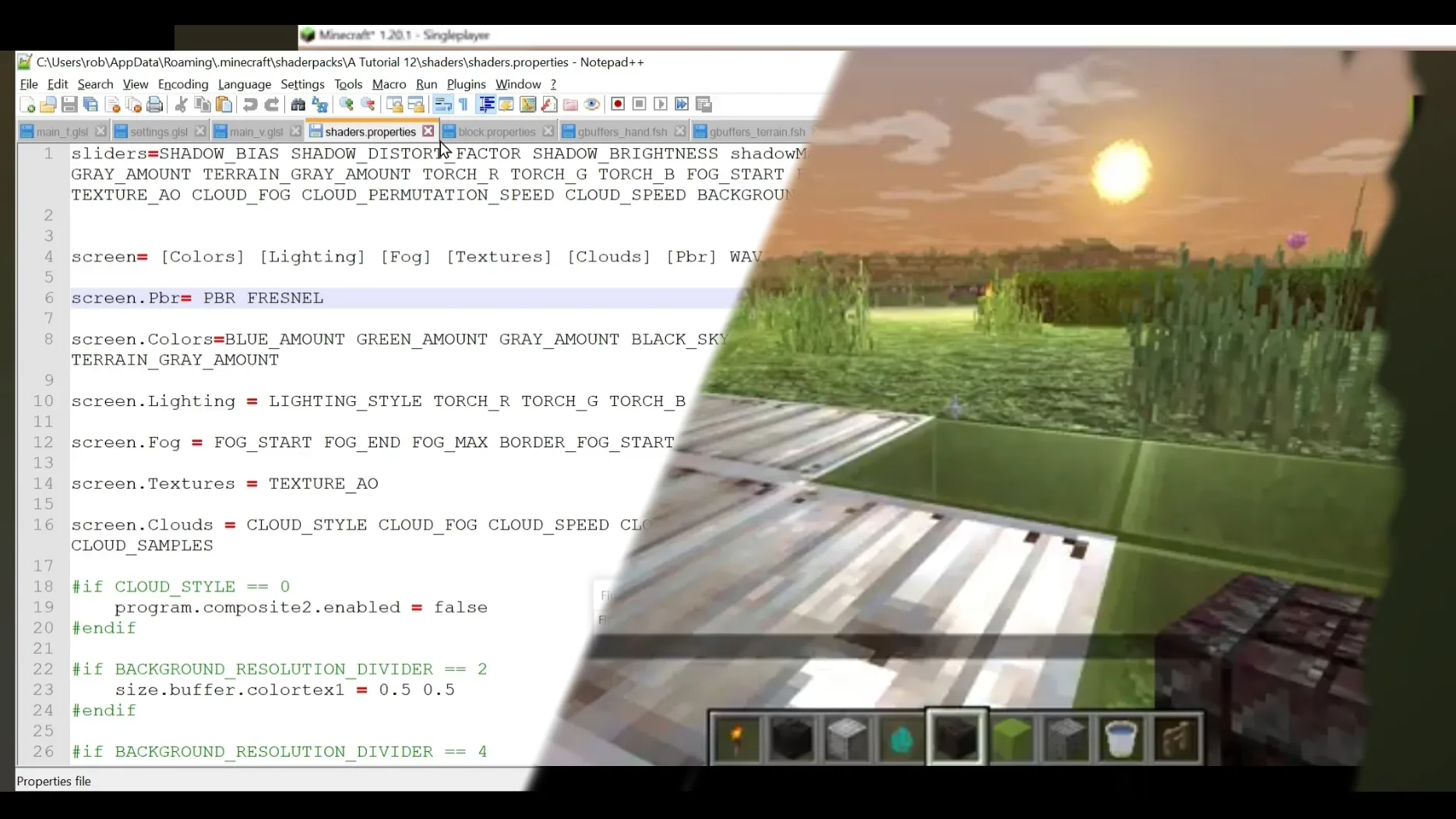Click line number 22 in the gutter
The width and height of the screenshot is (1456, 819).
coord(44,669)
